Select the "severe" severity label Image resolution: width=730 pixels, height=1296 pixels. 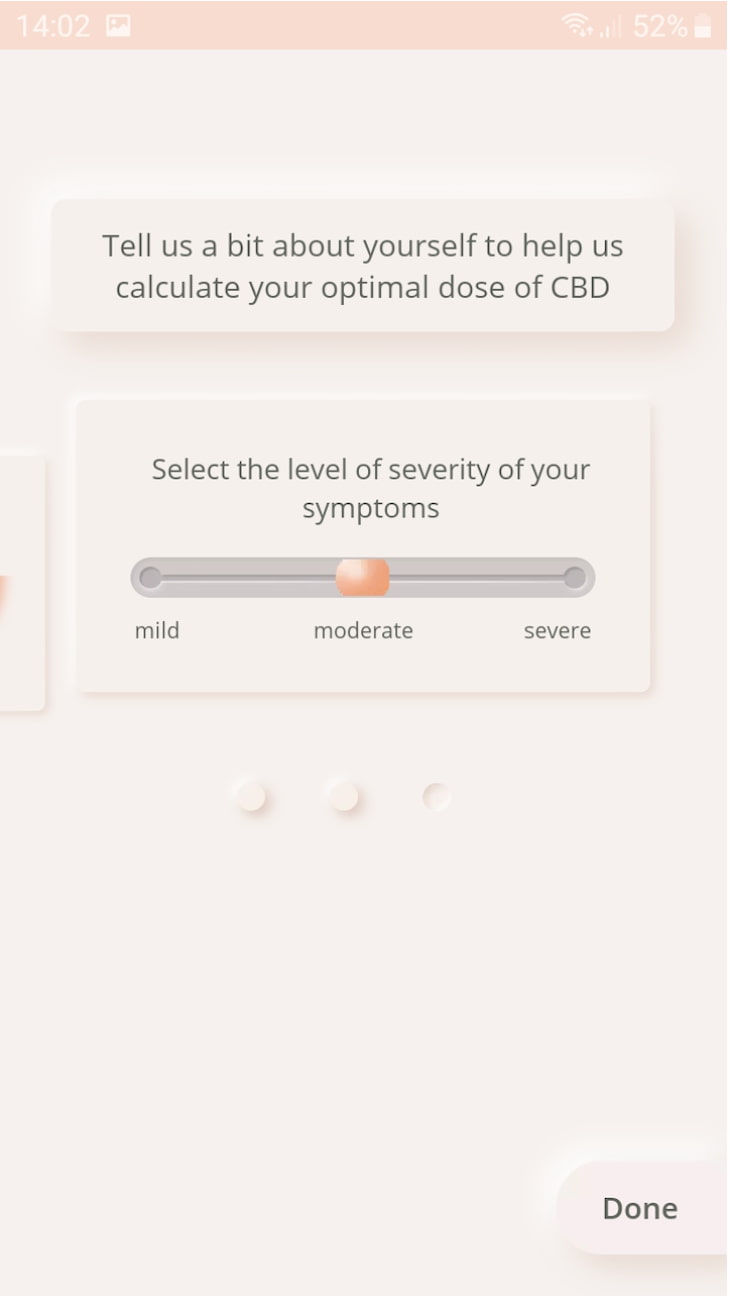coord(557,631)
